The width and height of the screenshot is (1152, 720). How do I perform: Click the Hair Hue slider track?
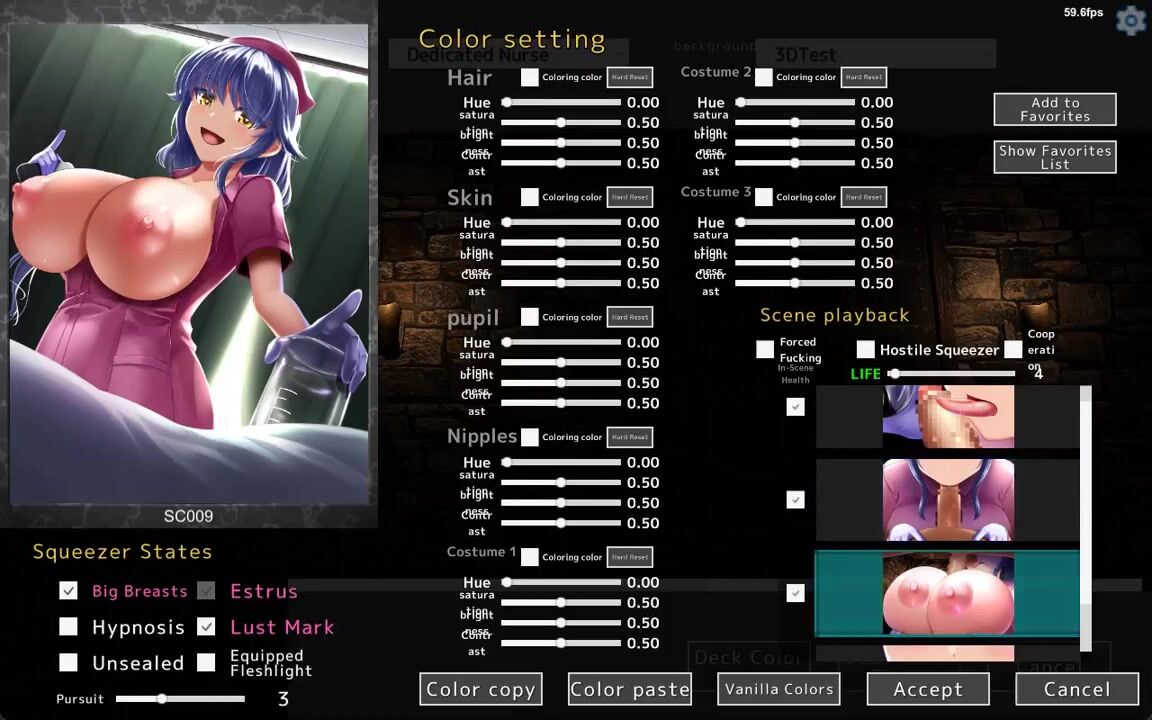(562, 102)
